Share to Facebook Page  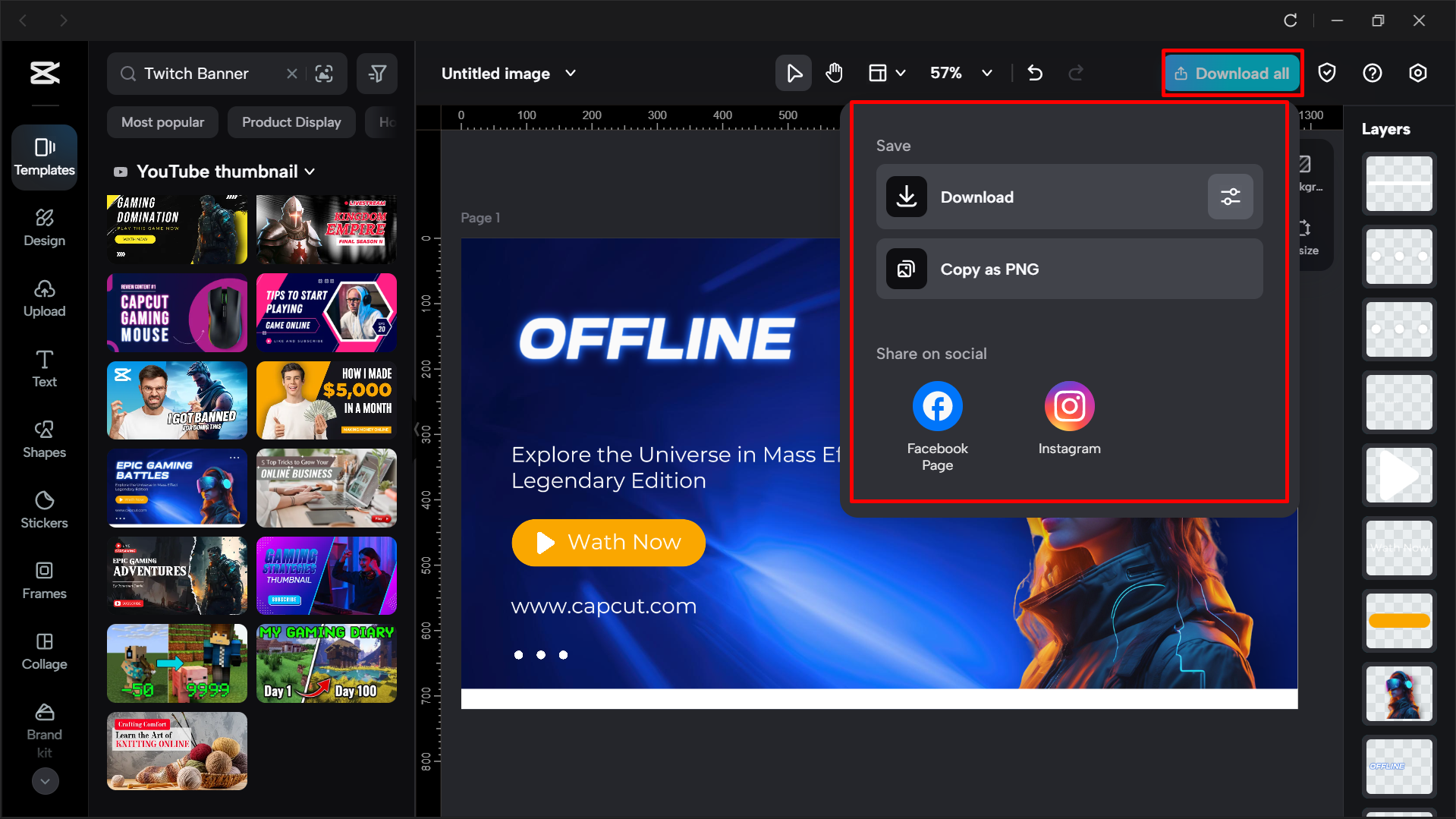click(937, 406)
